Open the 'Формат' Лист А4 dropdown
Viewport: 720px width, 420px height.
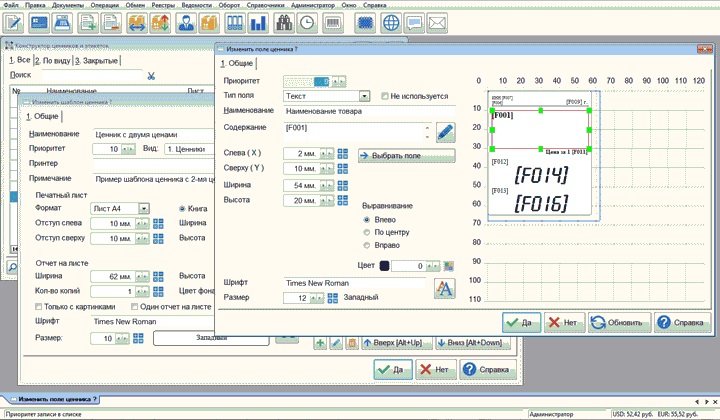(144, 208)
